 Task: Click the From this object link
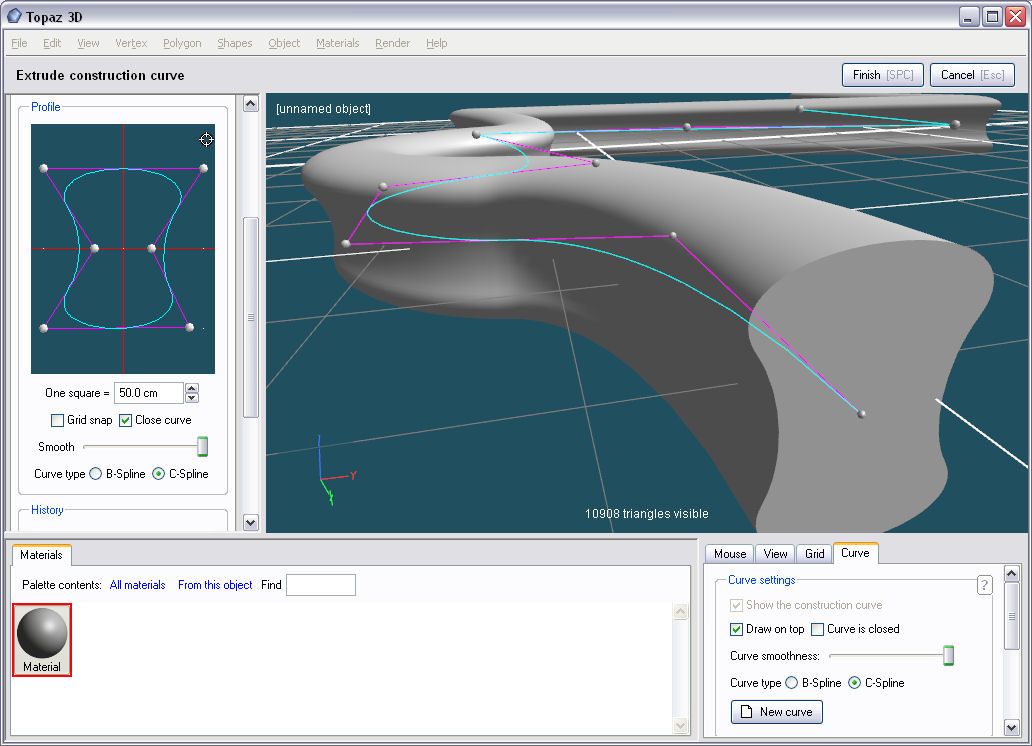215,585
